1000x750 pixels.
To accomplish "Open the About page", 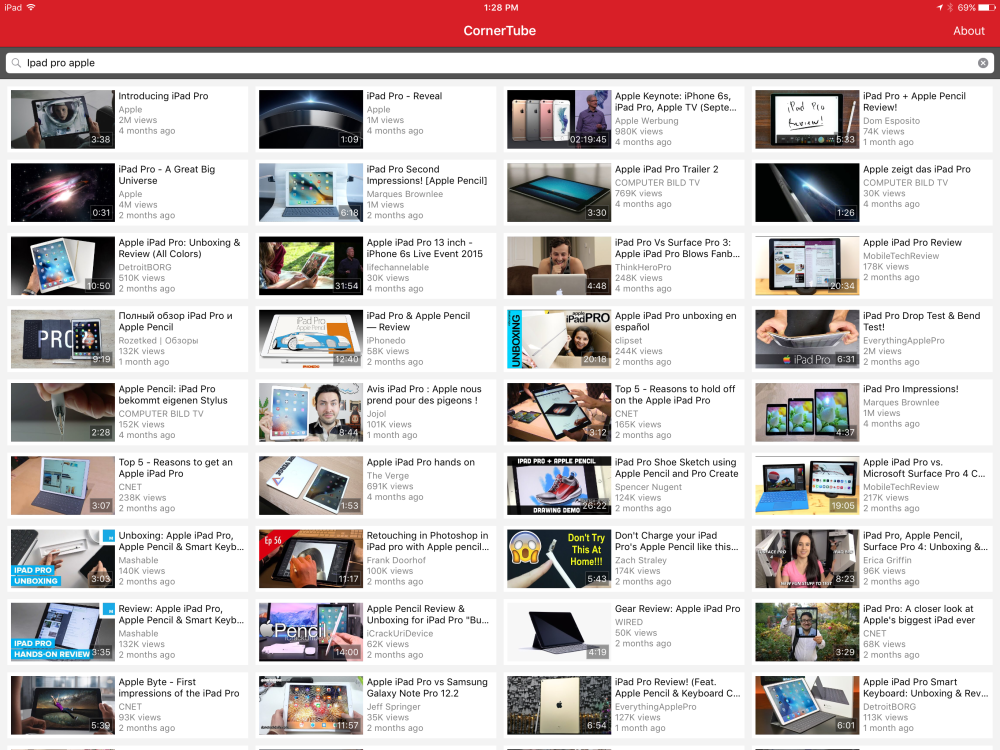I will (968, 31).
